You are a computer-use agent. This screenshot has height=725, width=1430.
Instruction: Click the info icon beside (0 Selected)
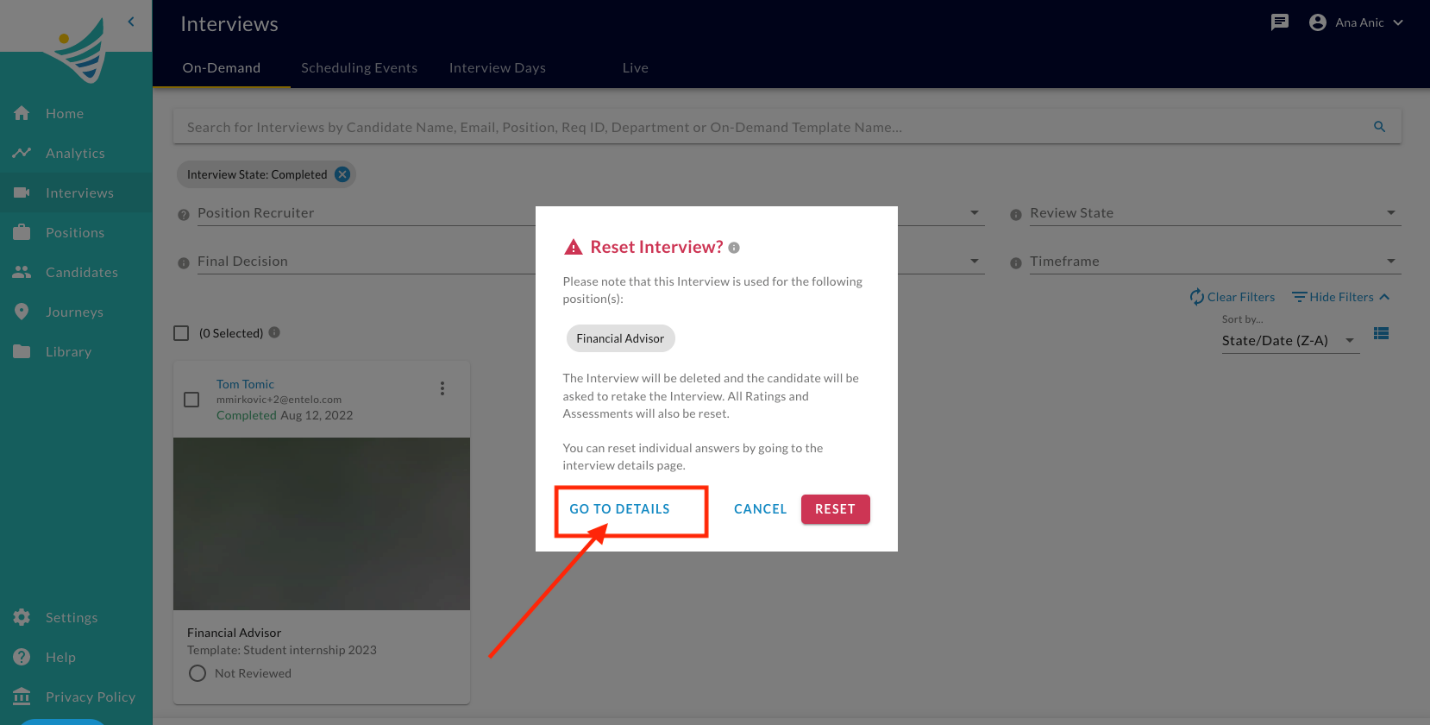[274, 333]
